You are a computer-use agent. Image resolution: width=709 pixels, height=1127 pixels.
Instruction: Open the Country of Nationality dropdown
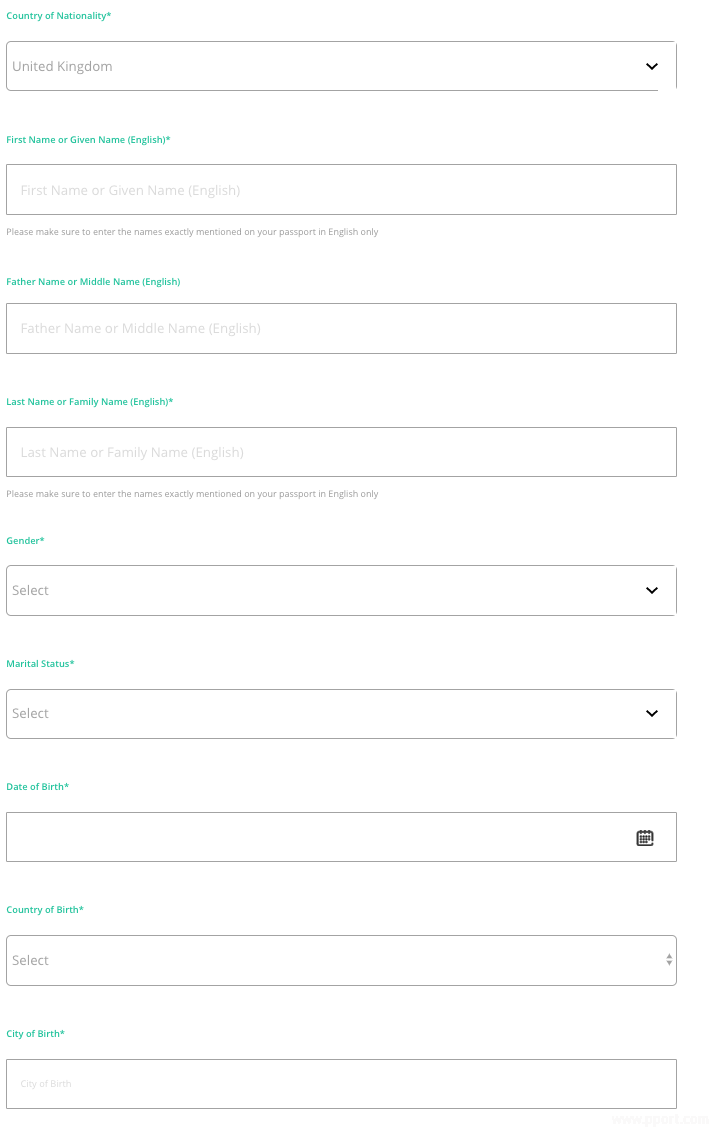point(330,67)
